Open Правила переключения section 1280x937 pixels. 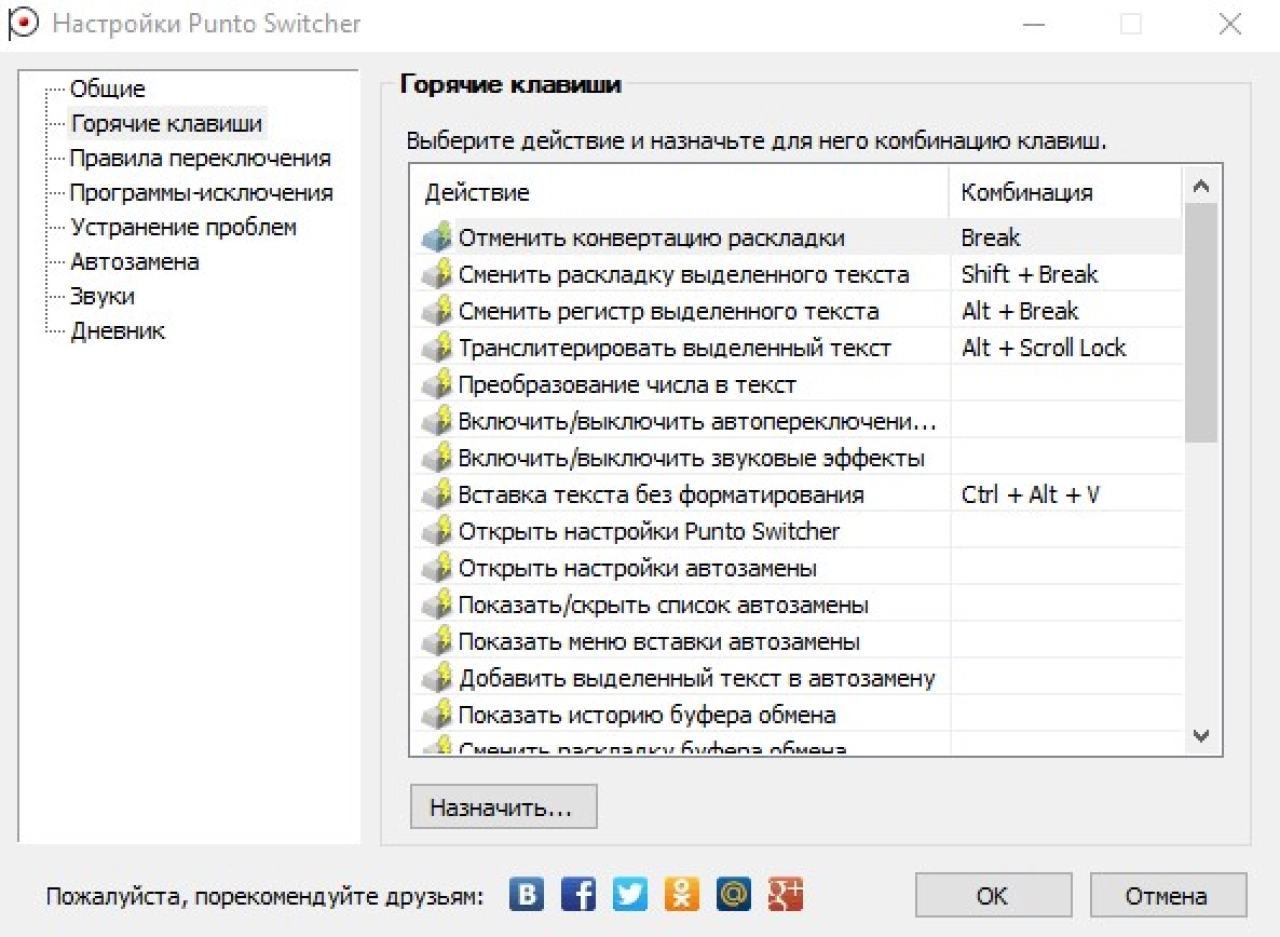tap(200, 158)
